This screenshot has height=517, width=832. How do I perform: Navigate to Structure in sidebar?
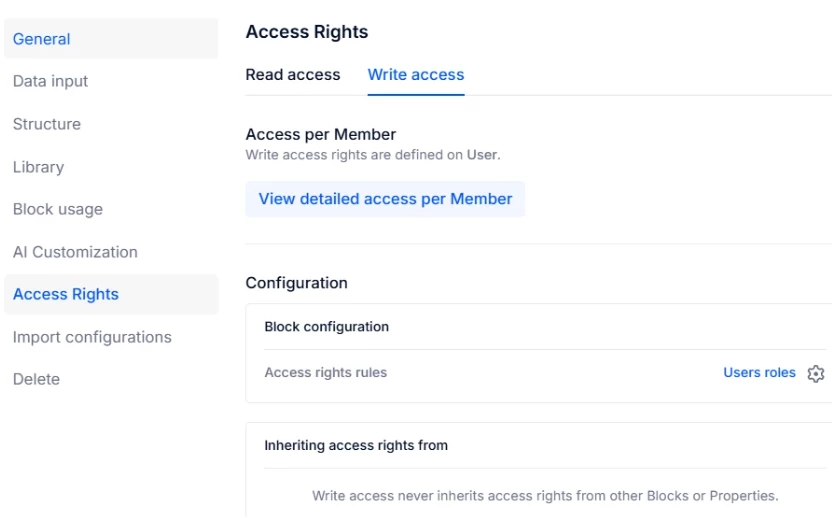point(47,124)
